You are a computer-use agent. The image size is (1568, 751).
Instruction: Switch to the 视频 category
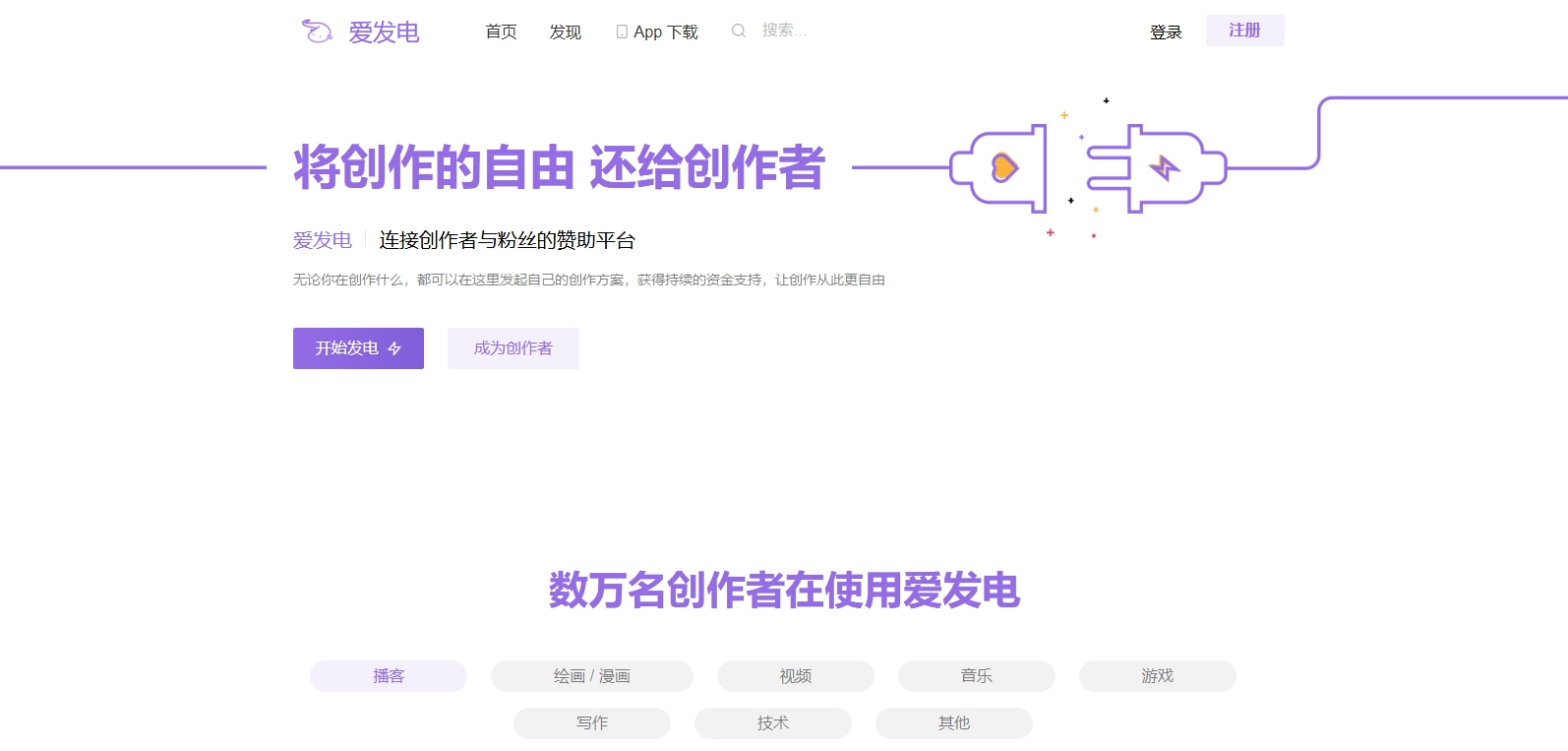(795, 676)
